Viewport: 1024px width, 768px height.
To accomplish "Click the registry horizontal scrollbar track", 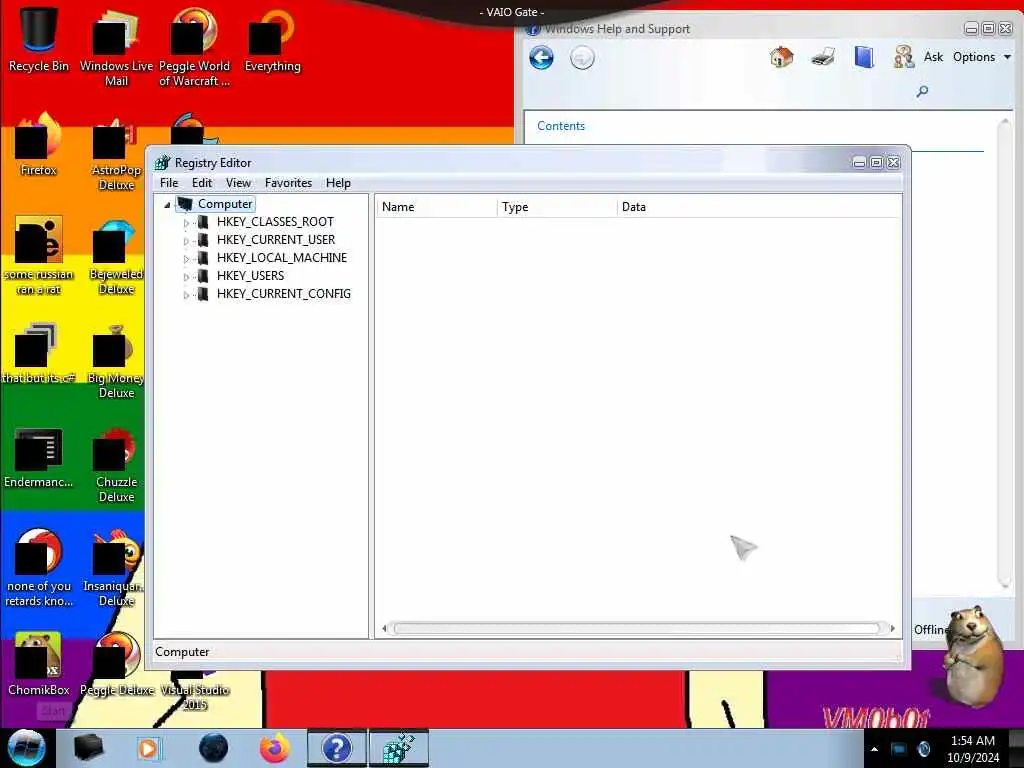I will click(637, 628).
